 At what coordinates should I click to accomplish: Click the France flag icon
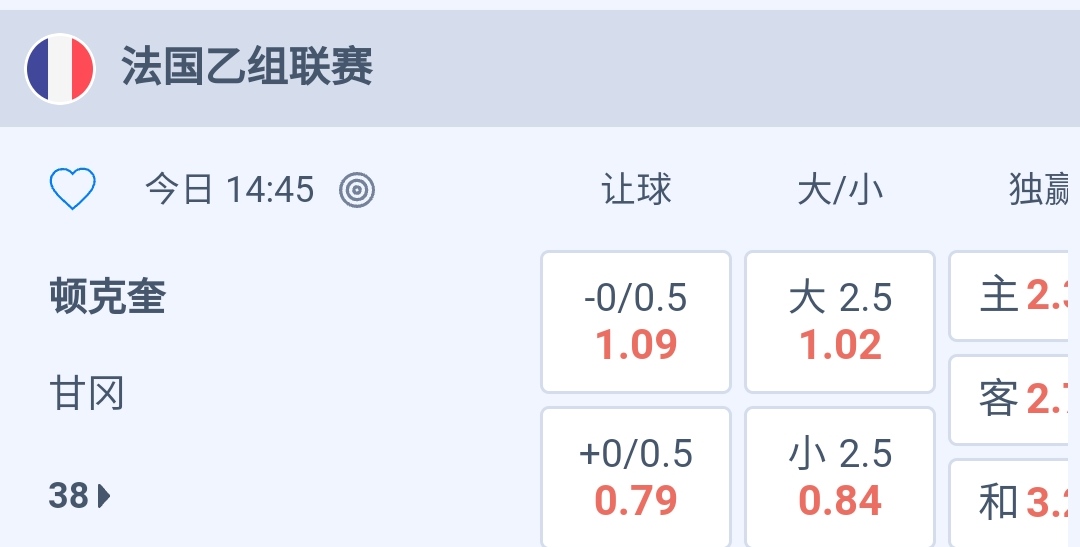point(60,69)
